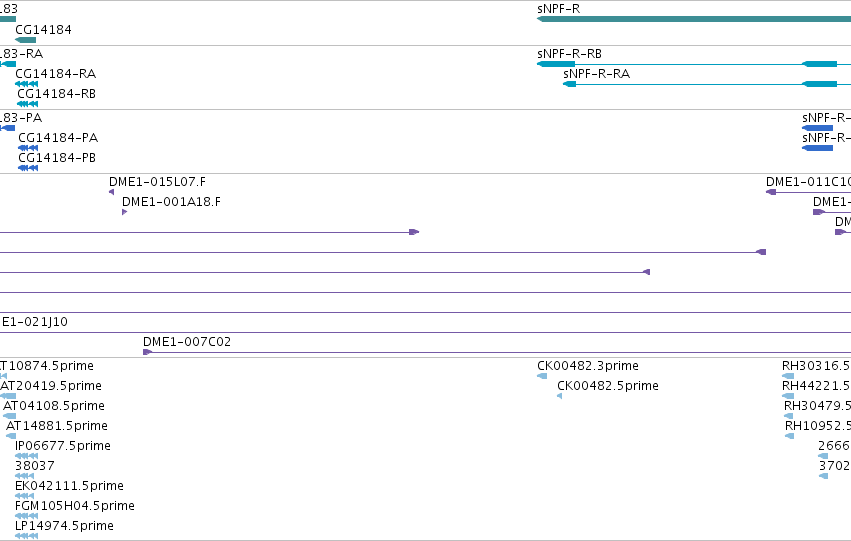
Task: Click the RH30479 EST label
Action: pyautogui.click(x=817, y=406)
